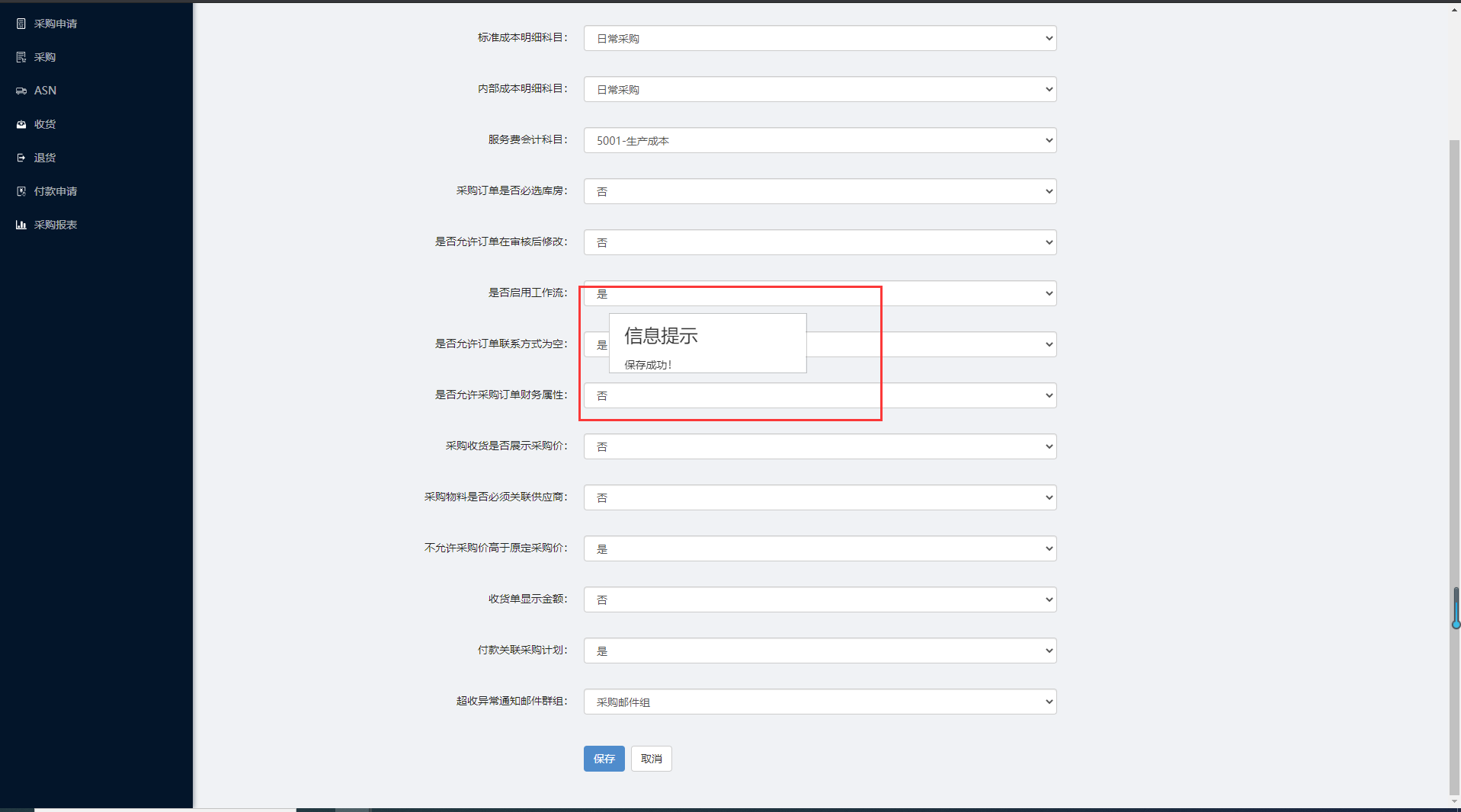
Task: Click the 付款申请 sidebar icon
Action: tap(21, 191)
